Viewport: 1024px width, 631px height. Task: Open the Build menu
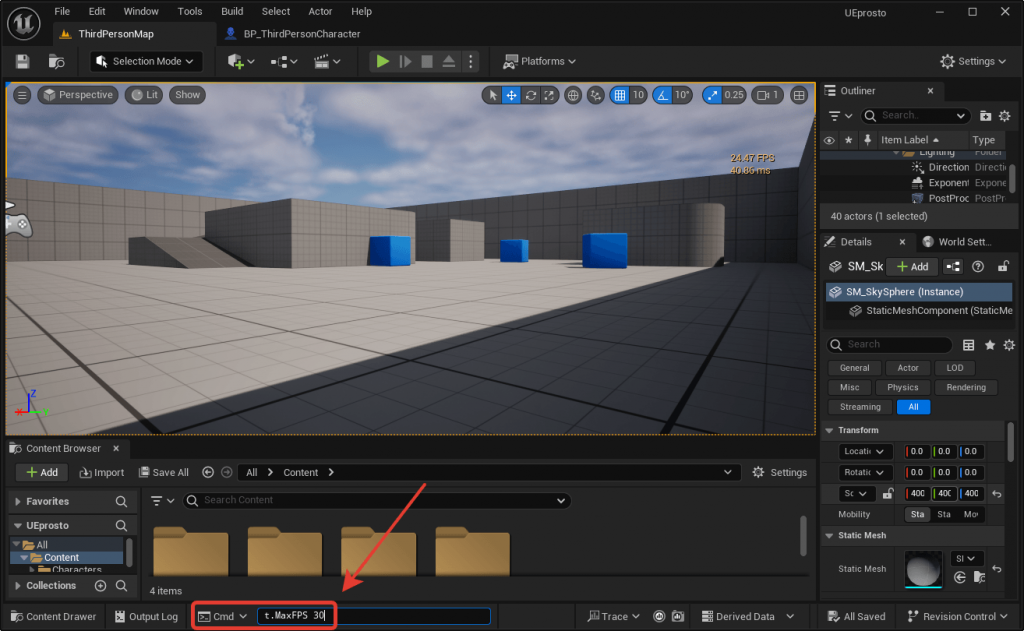click(x=231, y=11)
